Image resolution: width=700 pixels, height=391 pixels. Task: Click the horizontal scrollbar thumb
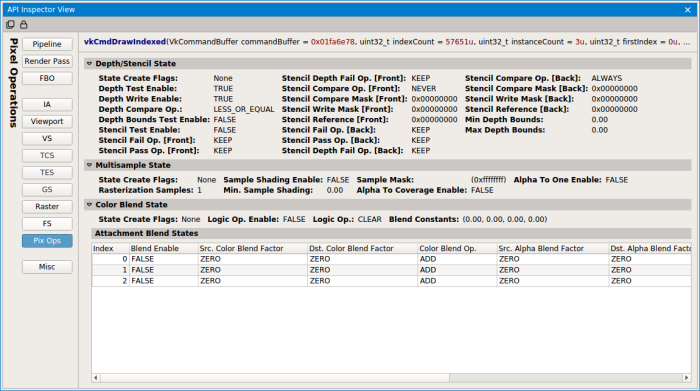pyautogui.click(x=275, y=378)
